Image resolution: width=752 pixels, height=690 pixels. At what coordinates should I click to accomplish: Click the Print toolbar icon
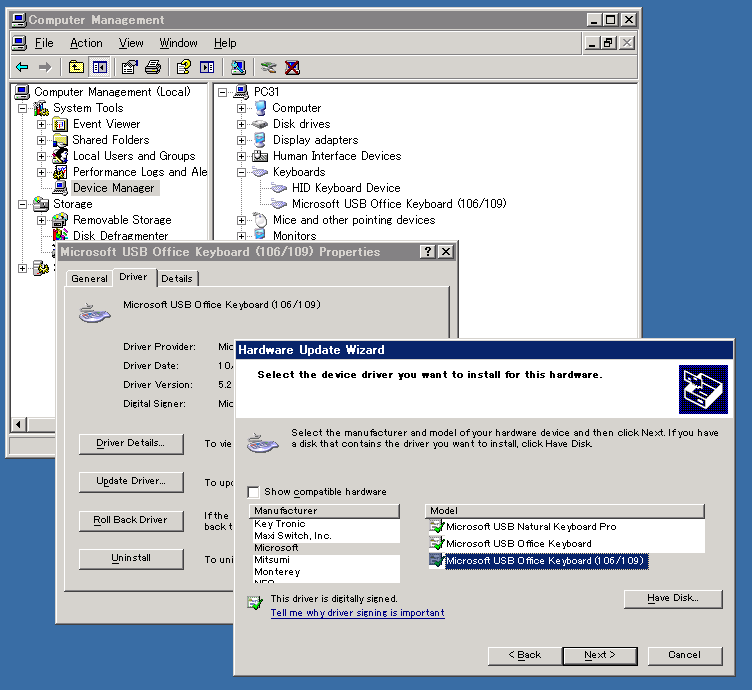coord(152,67)
